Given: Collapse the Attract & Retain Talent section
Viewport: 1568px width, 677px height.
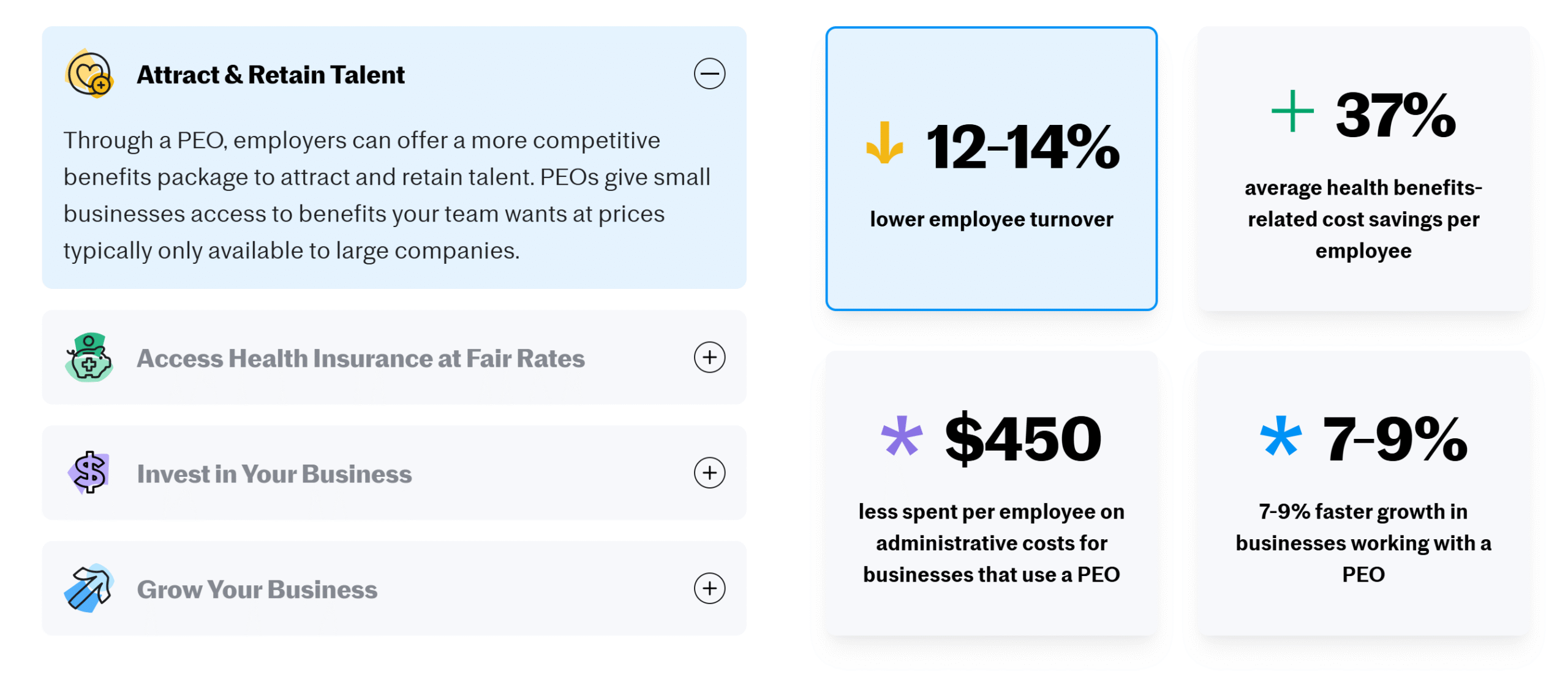Looking at the screenshot, I should coord(709,74).
